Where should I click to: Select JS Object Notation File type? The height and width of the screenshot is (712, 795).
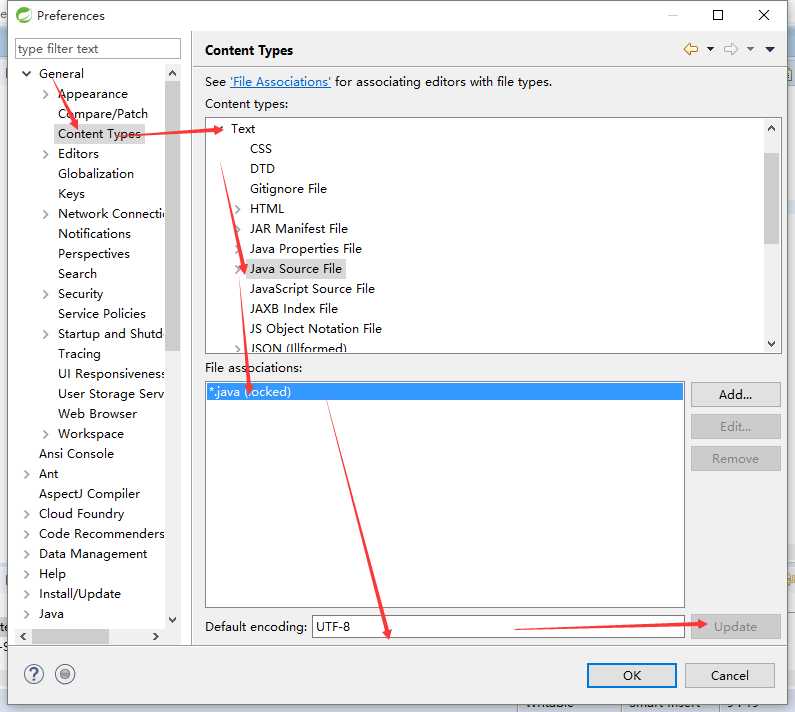[315, 329]
